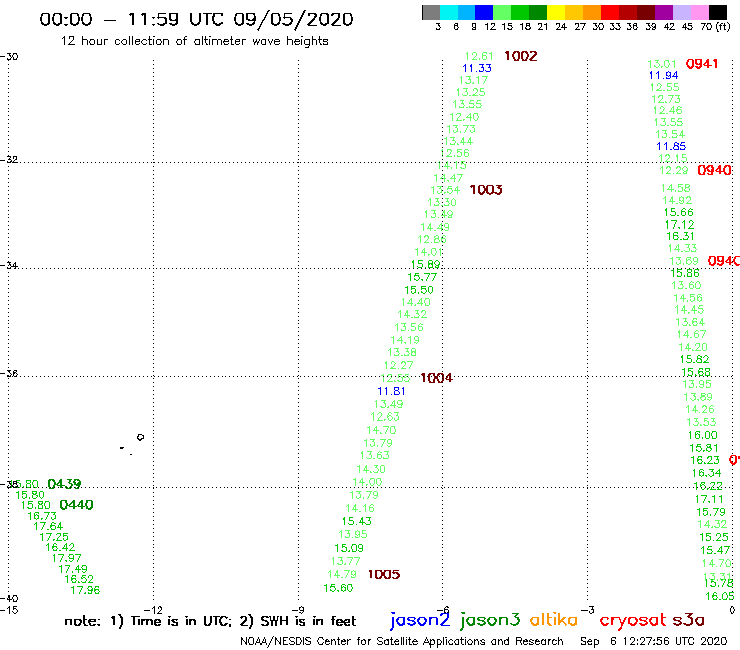Click the wave height value '14.19'

pyautogui.click(x=405, y=340)
